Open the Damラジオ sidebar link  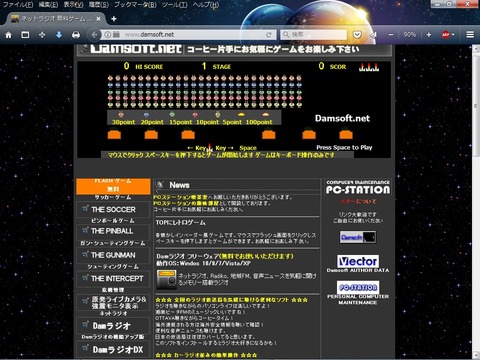pos(113,326)
